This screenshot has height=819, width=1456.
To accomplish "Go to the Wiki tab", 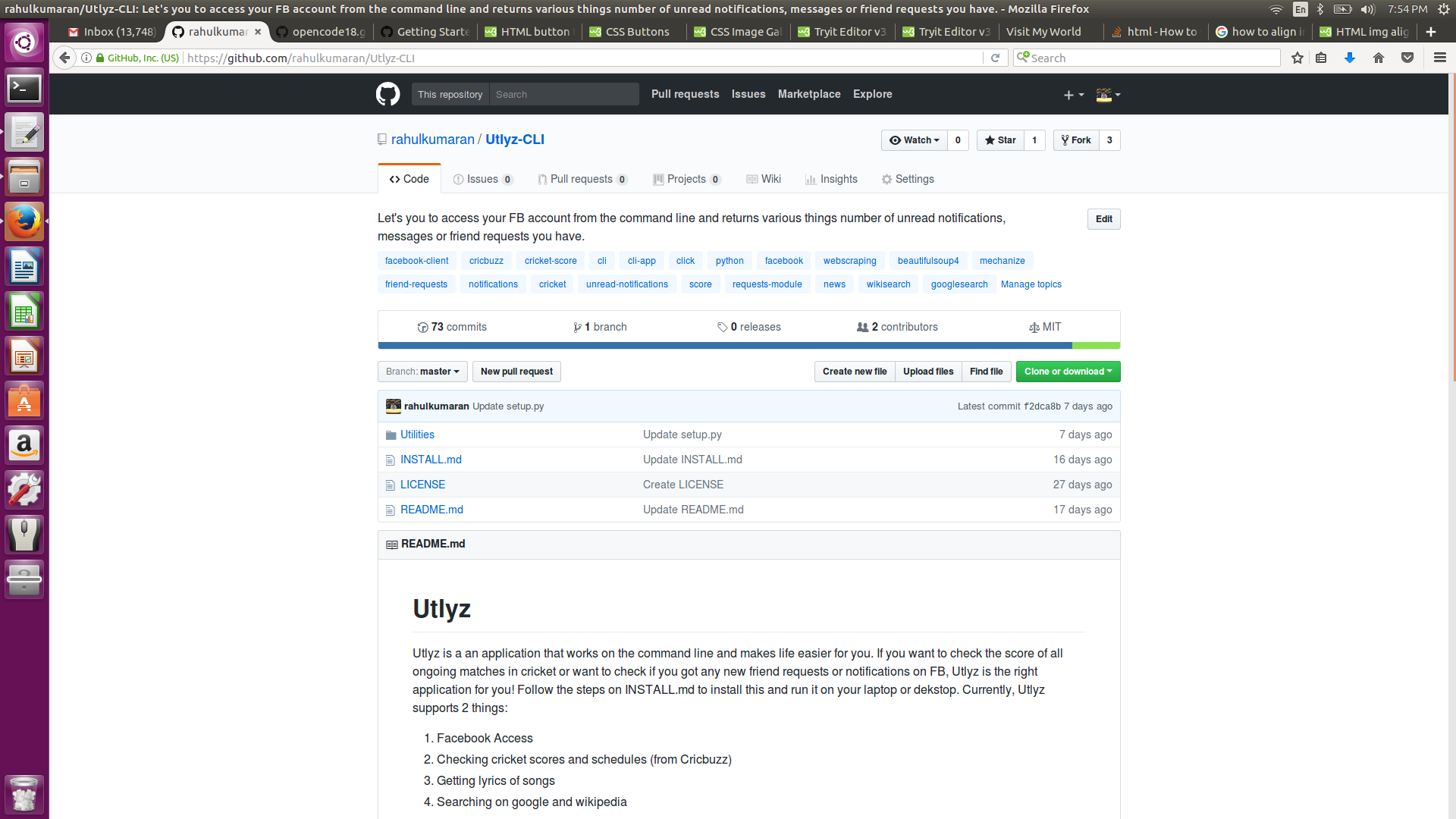I will 764,179.
